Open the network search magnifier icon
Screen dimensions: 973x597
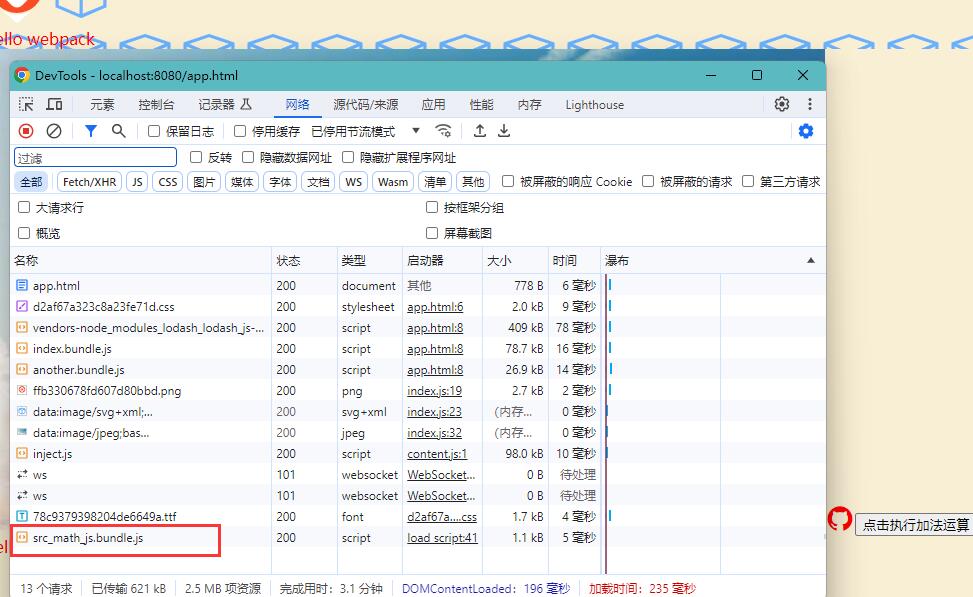pyautogui.click(x=119, y=131)
